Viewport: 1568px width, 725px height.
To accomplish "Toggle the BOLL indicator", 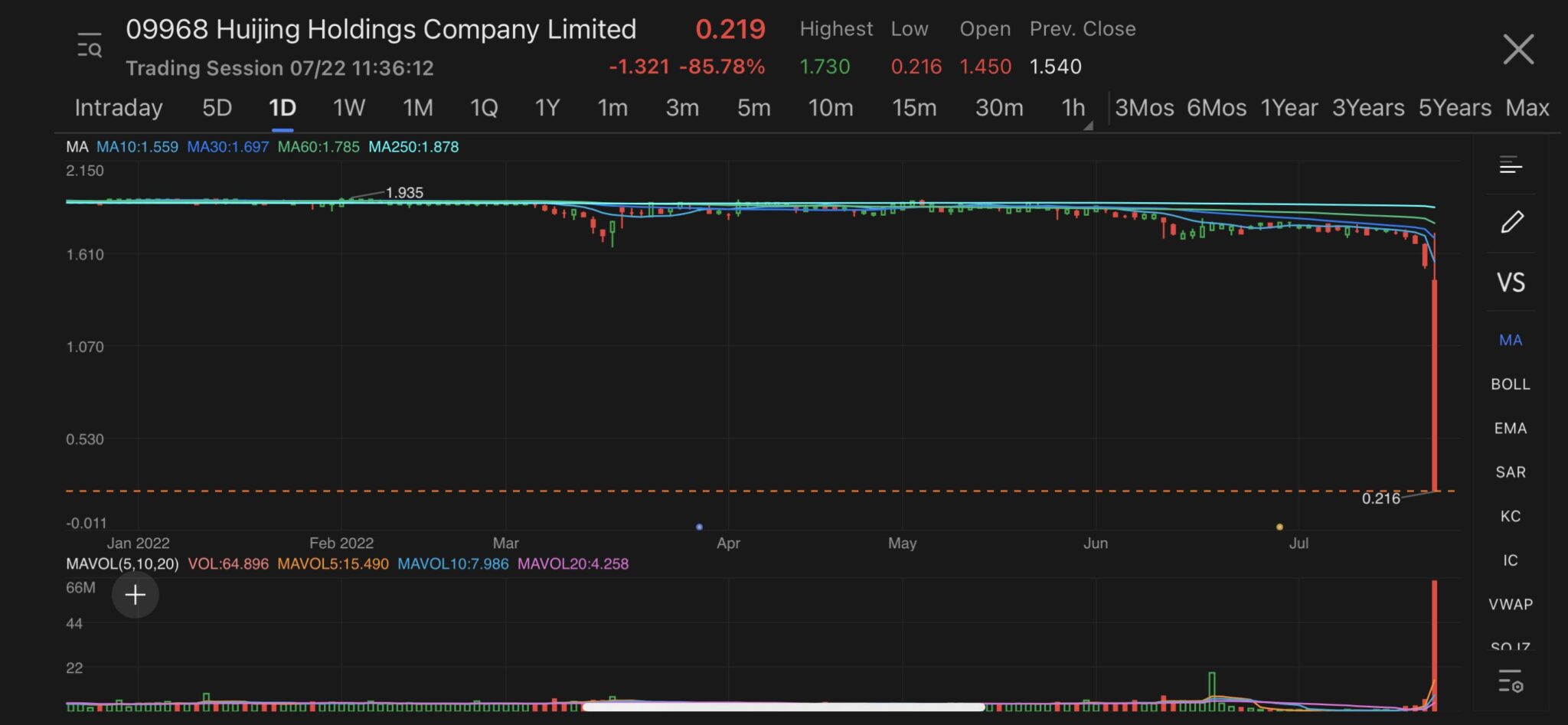I will tap(1511, 384).
